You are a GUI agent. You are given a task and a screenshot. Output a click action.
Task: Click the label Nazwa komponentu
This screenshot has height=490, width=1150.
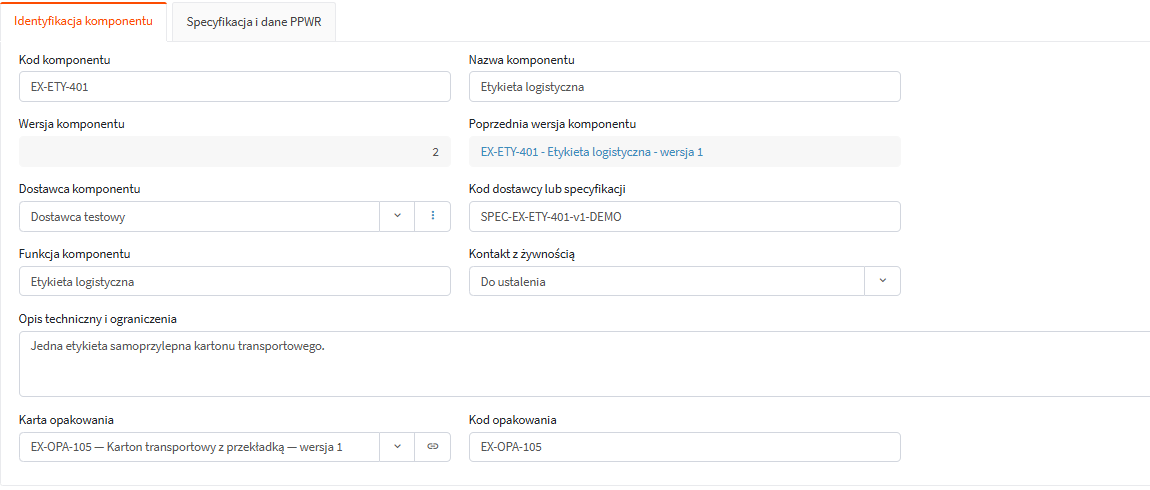pos(521,59)
